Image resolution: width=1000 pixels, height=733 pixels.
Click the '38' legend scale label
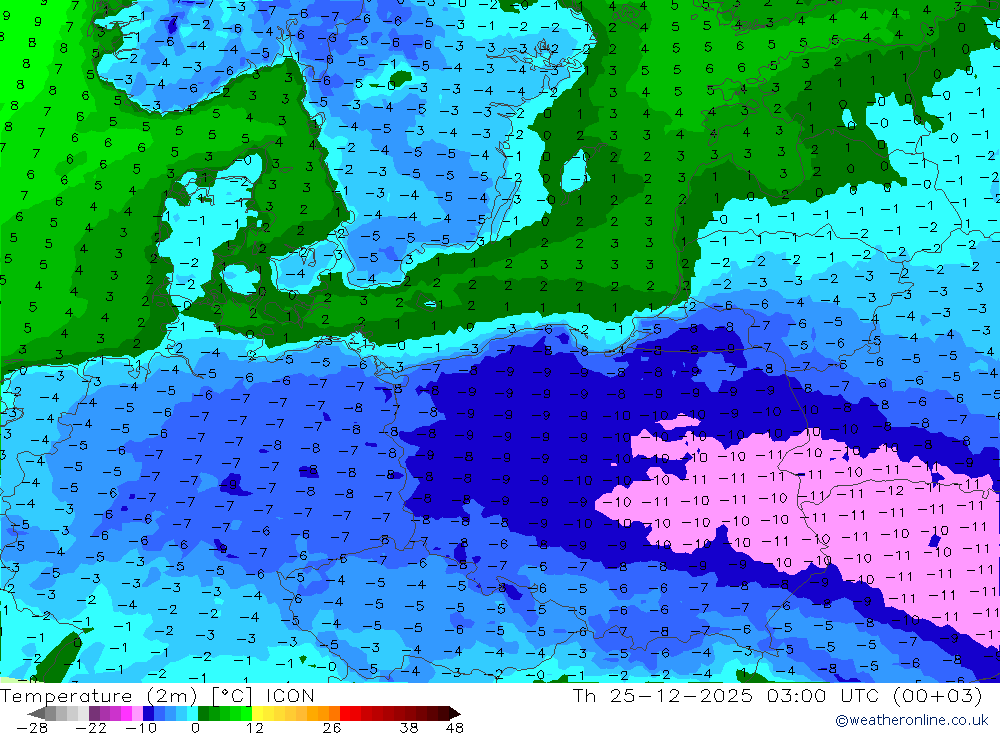click(x=409, y=728)
